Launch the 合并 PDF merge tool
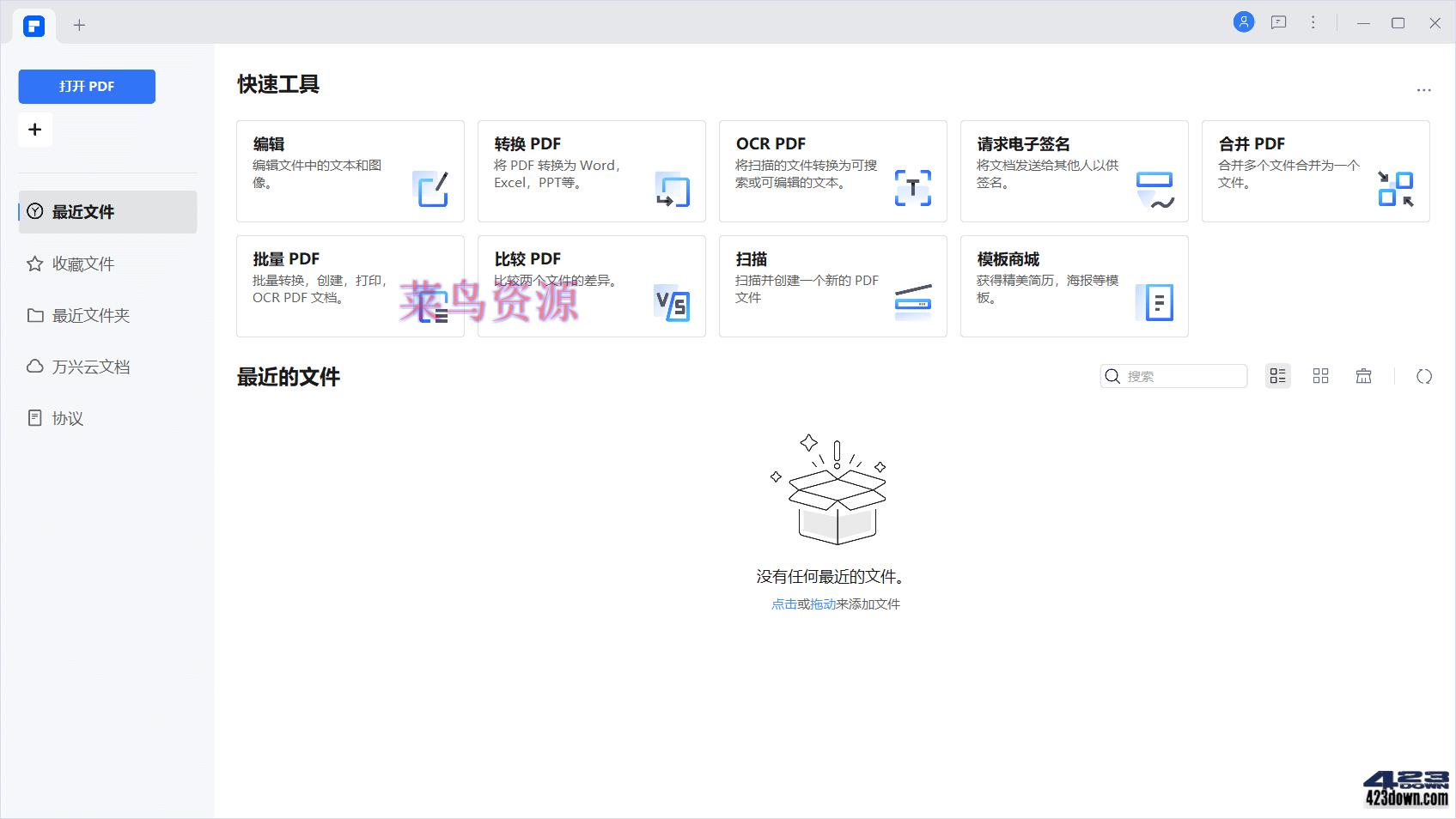This screenshot has height=819, width=1456. pos(1314,171)
